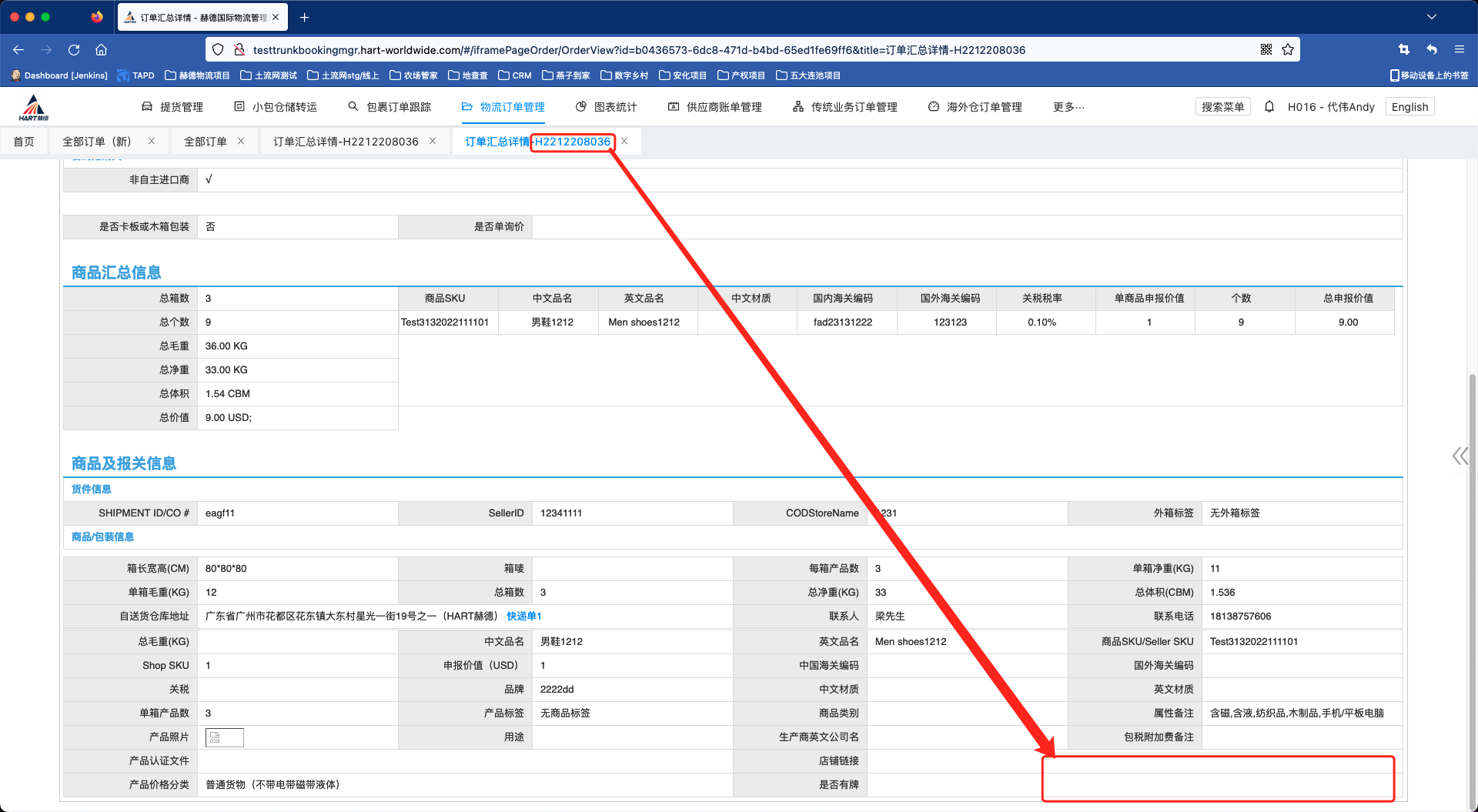1478x812 pixels.
Task: Switch language to English
Action: tap(1409, 107)
